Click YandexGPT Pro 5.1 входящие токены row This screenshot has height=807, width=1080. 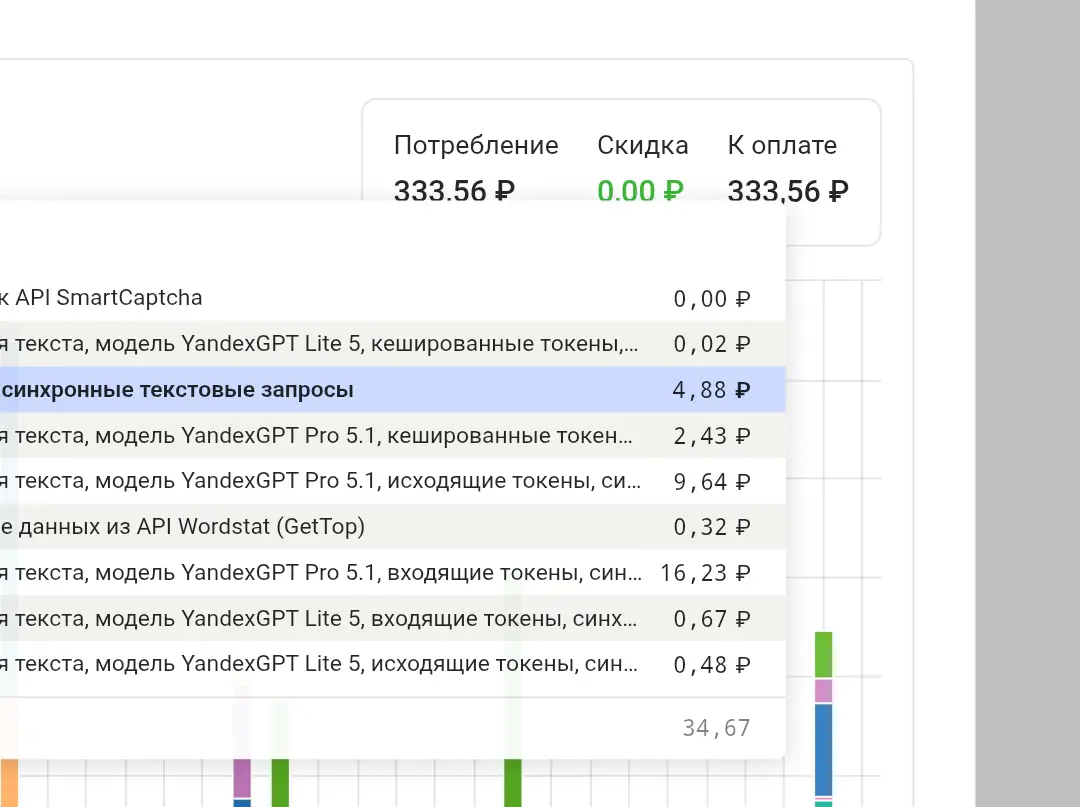393,572
